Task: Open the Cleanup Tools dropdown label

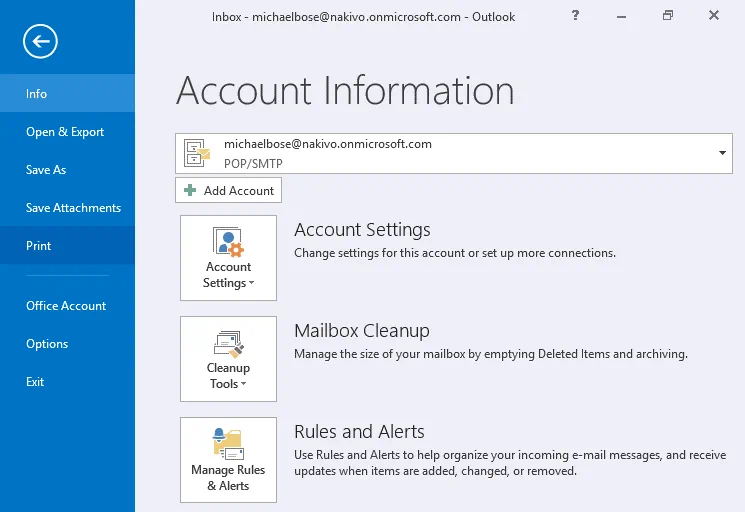Action: click(228, 376)
